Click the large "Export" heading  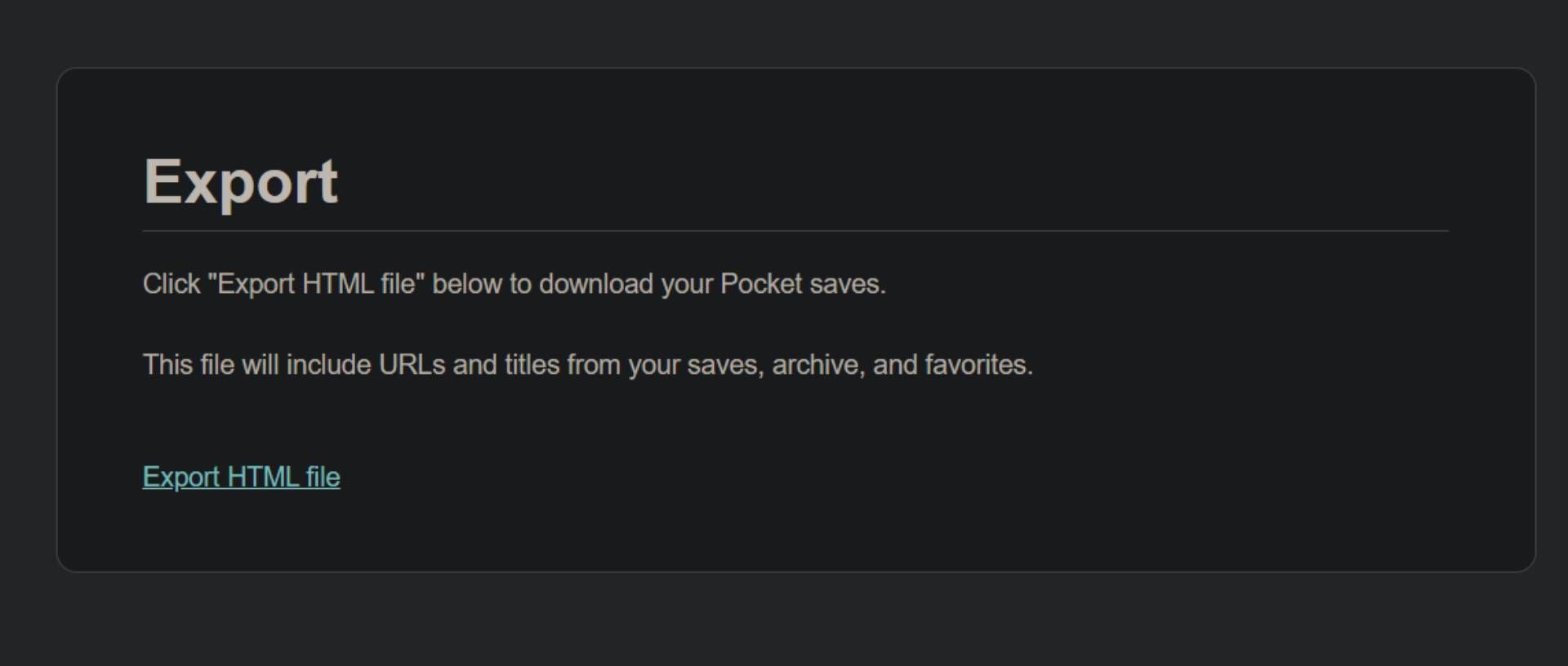(x=241, y=181)
